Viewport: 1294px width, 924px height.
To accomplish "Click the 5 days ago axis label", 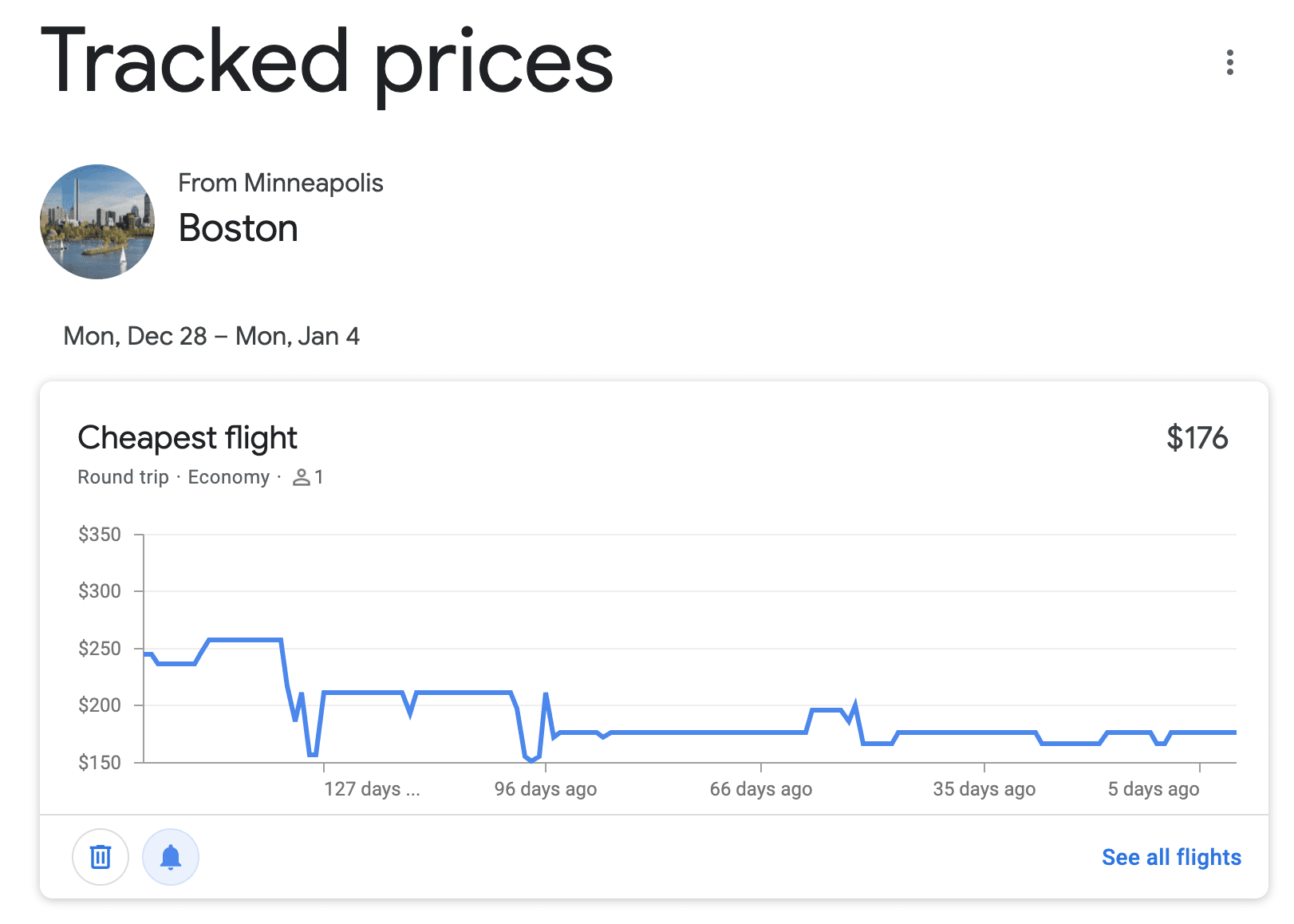I will coord(1154,789).
